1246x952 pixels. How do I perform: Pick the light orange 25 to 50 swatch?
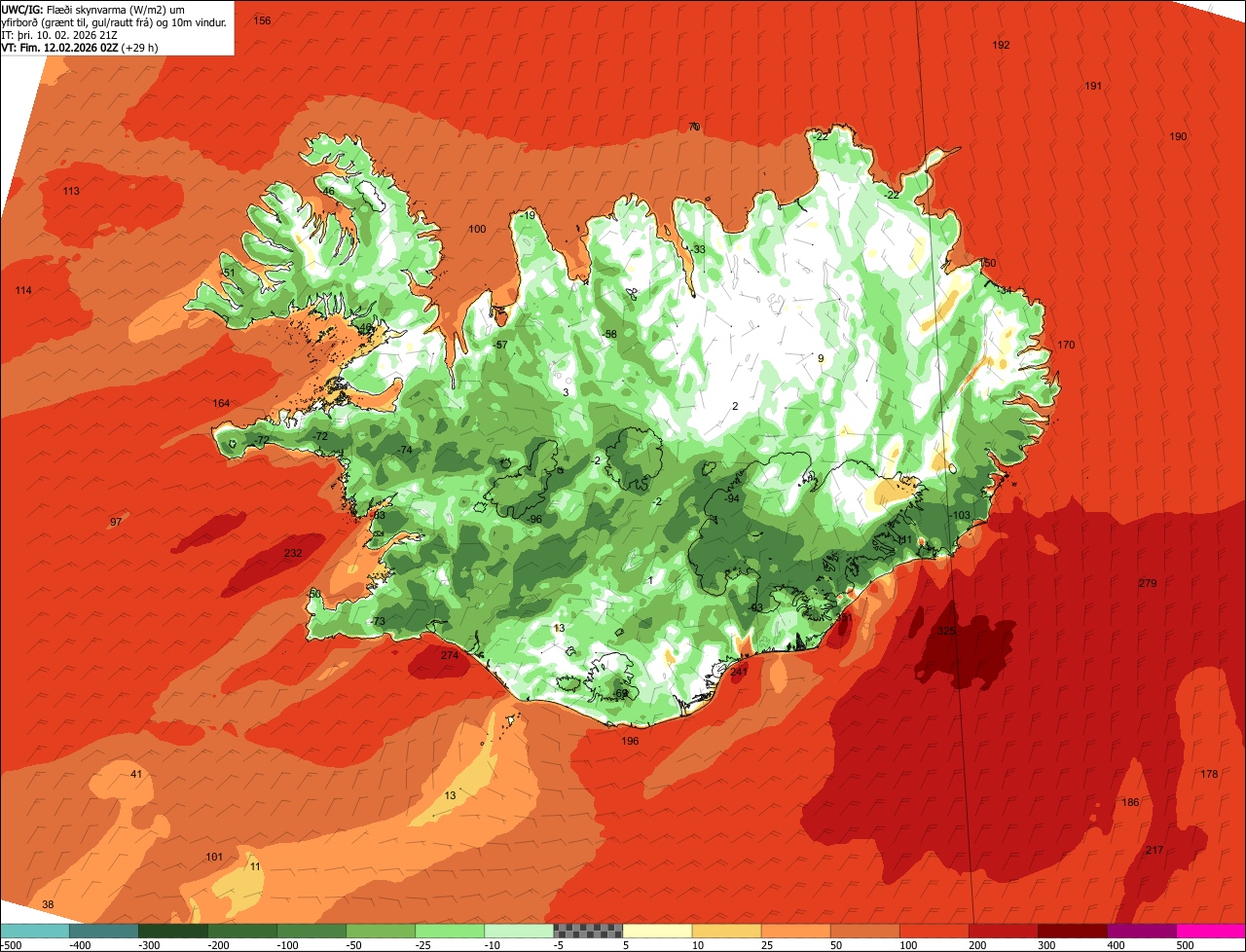tap(795, 931)
